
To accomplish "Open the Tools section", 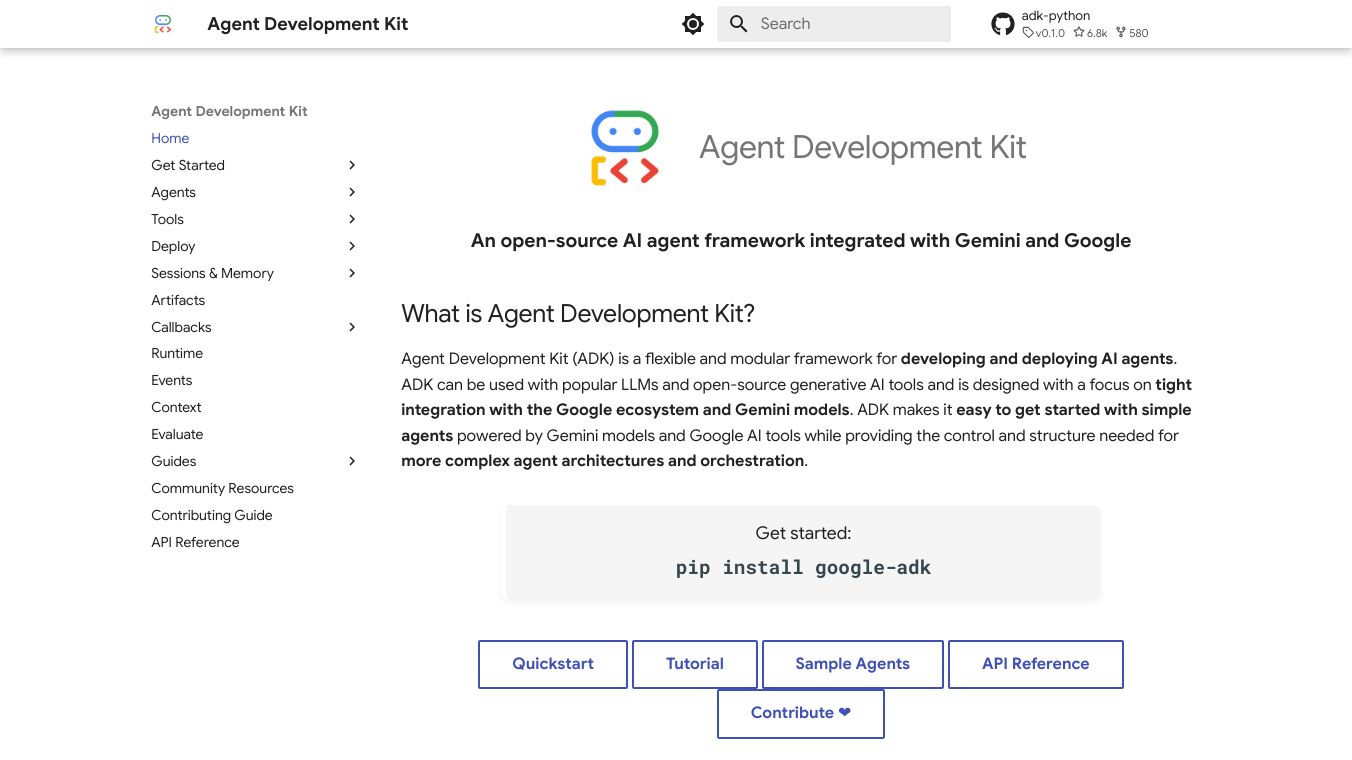I will 167,219.
